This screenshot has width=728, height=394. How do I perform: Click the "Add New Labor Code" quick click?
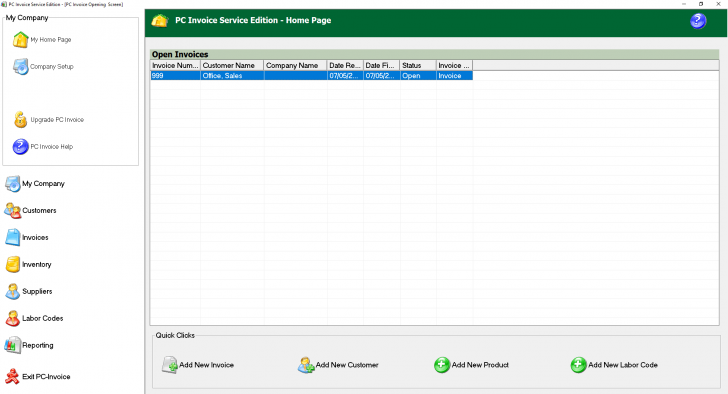(623, 365)
